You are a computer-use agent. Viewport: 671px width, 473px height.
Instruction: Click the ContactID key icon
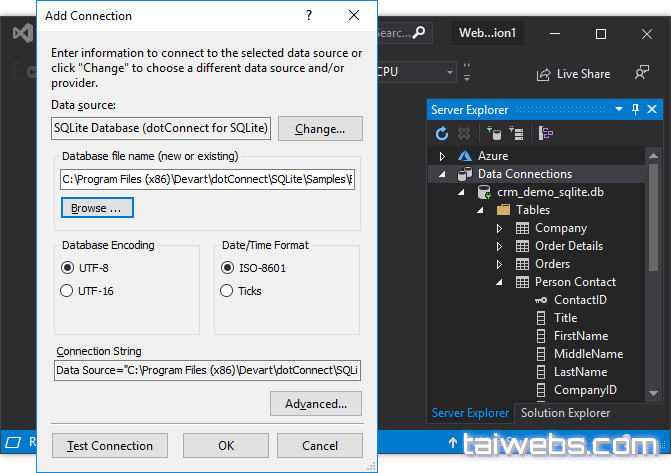540,300
